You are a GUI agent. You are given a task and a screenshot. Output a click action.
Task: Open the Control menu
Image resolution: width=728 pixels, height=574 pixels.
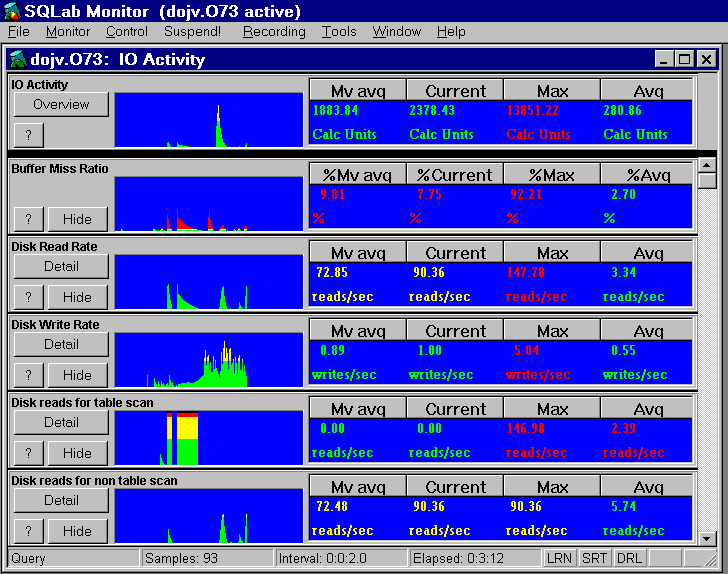pyautogui.click(x=127, y=32)
